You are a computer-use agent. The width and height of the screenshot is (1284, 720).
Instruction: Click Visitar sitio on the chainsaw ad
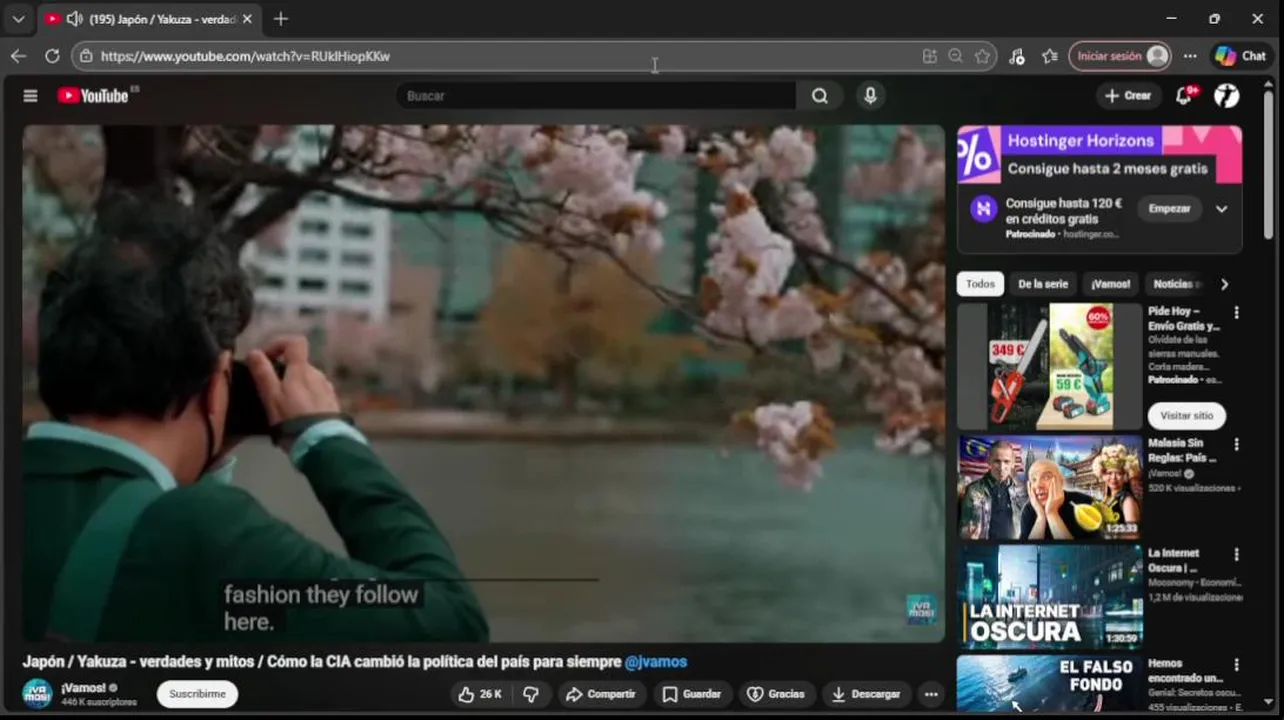click(1186, 416)
